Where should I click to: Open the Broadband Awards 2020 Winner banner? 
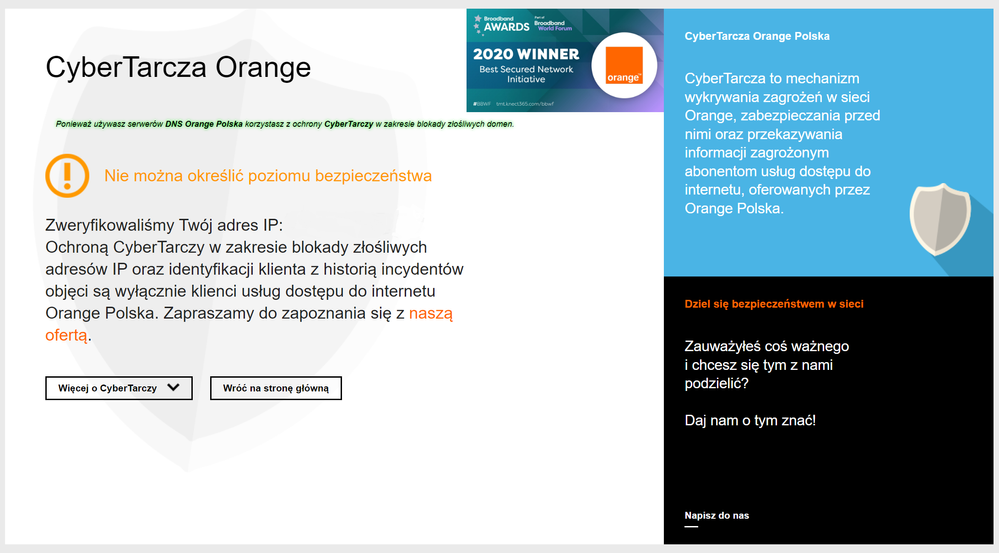[565, 61]
